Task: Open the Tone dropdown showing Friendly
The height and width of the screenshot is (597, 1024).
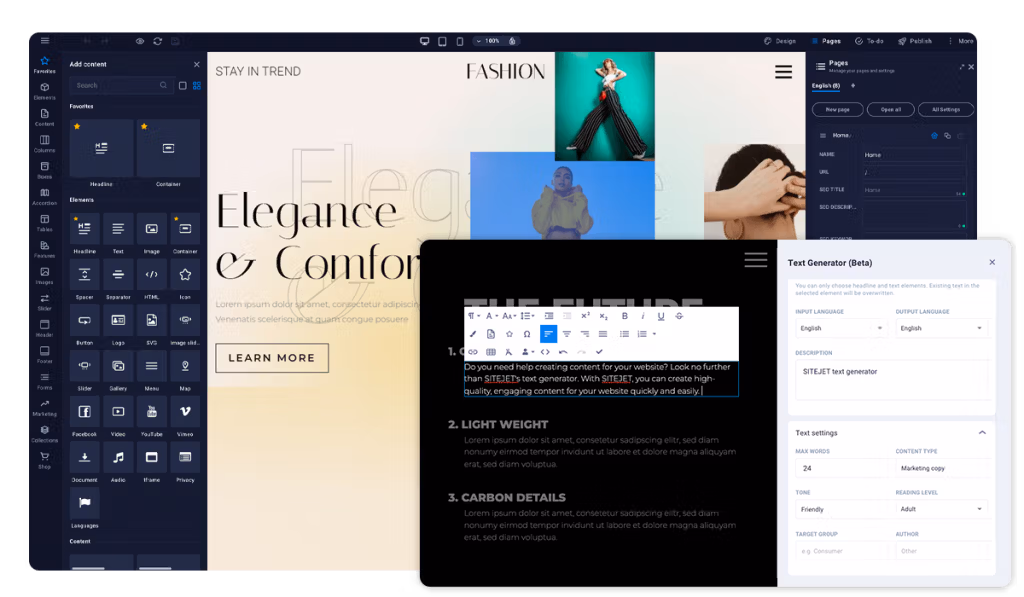Action: [x=841, y=509]
